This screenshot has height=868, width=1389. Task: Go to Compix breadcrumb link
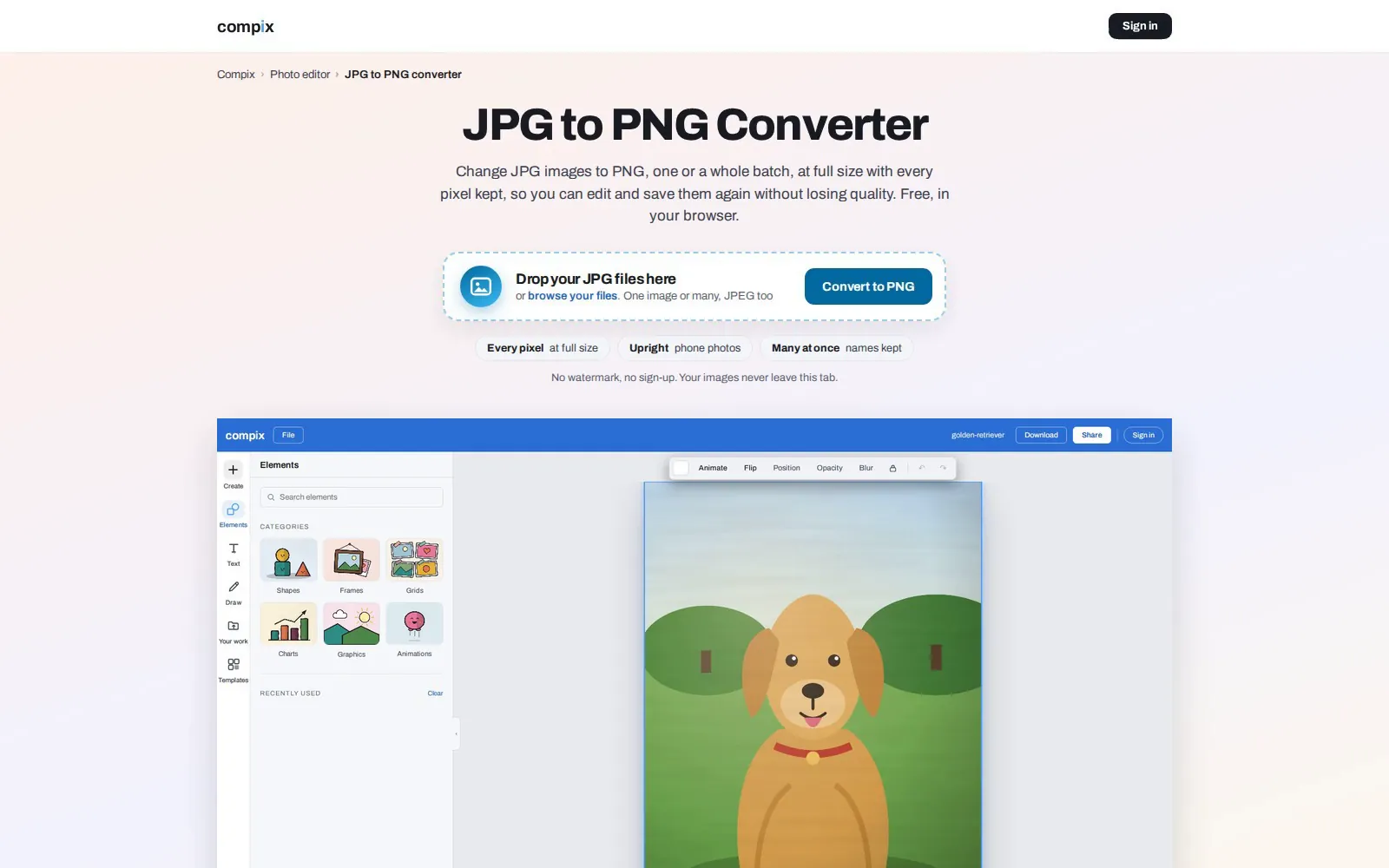236,75
